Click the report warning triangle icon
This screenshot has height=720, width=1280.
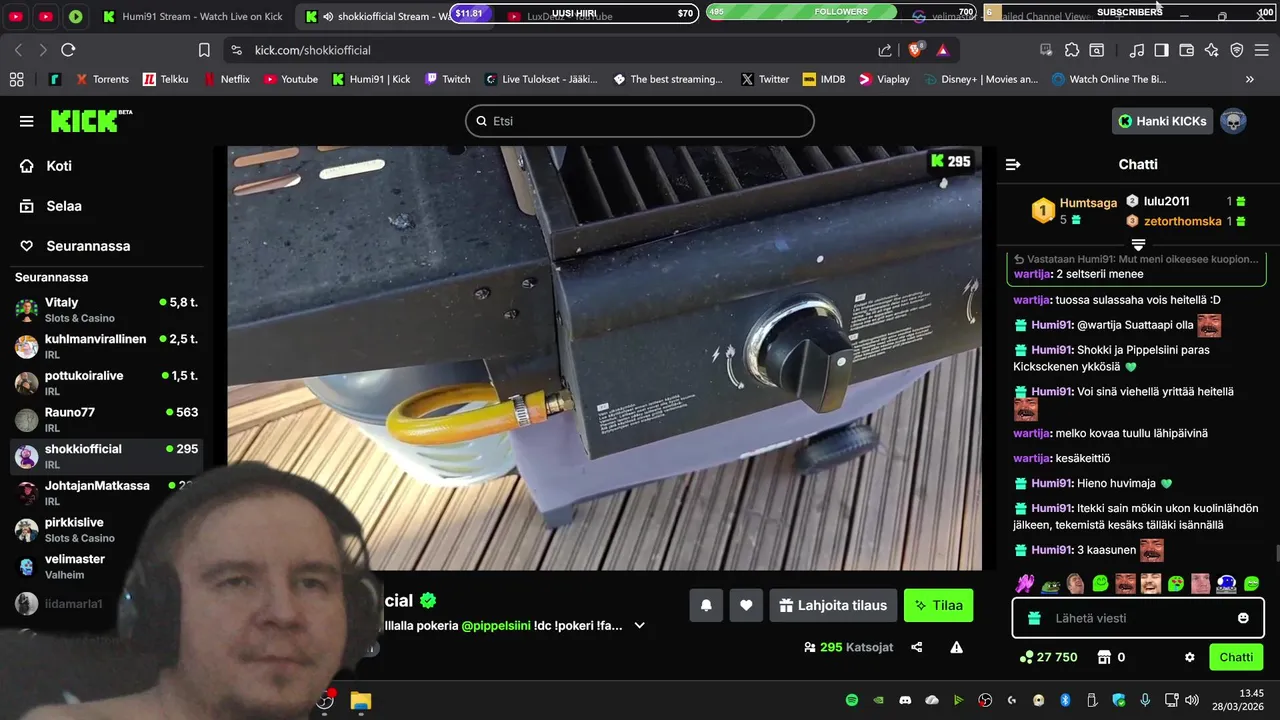coord(957,647)
